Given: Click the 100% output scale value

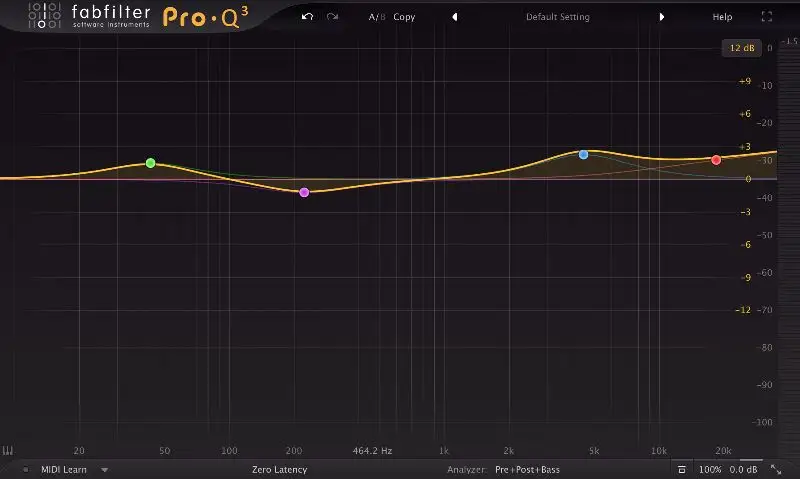Looking at the screenshot, I should pos(709,469).
